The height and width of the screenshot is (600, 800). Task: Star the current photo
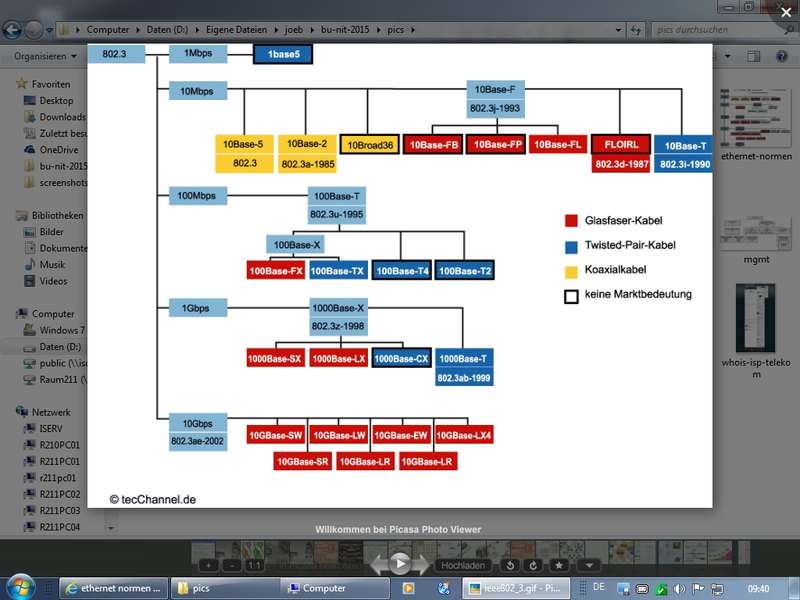(559, 565)
